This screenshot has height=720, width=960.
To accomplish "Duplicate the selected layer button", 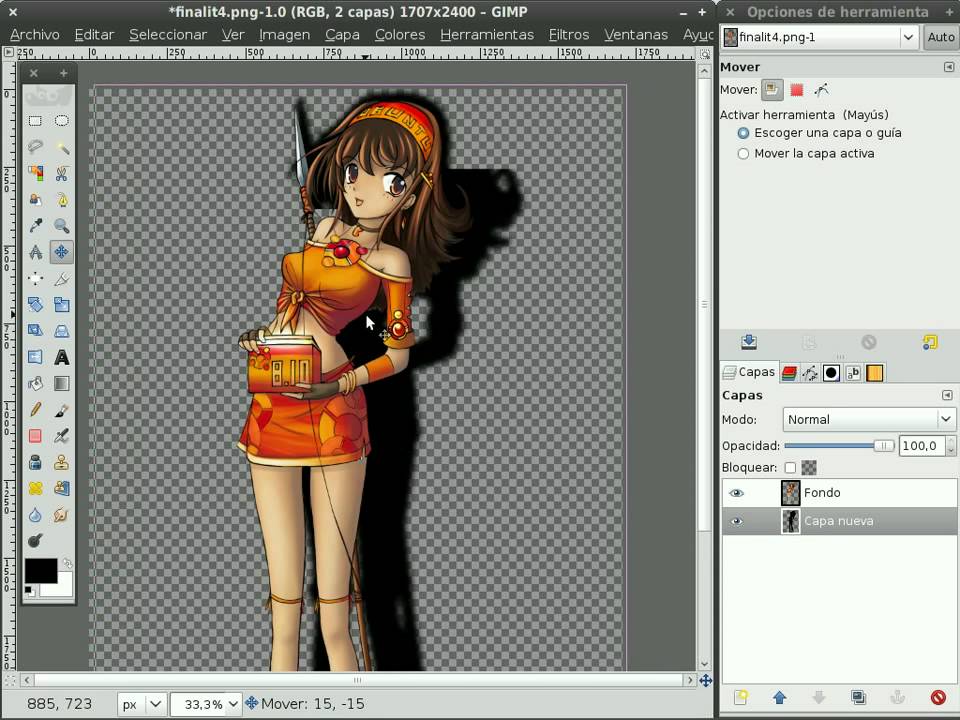I will (858, 697).
